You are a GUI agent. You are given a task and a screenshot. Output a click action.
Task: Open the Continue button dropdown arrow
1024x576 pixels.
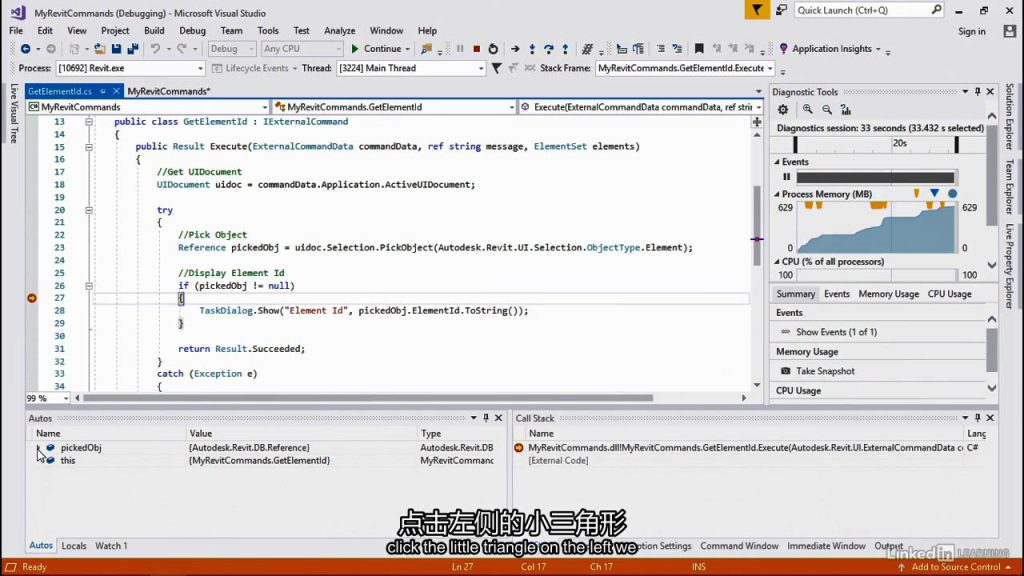coord(408,49)
